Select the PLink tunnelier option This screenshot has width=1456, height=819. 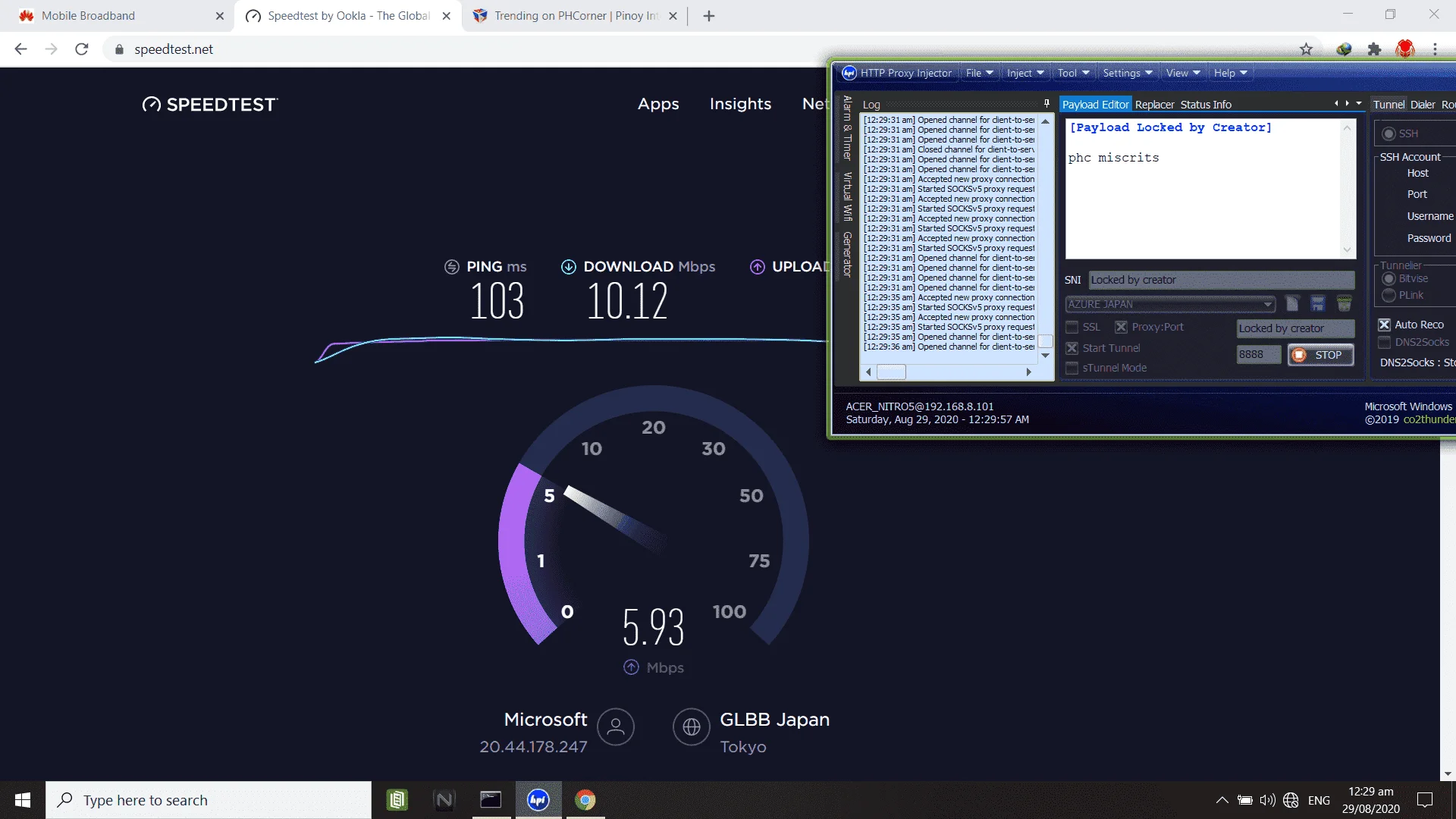(x=1389, y=295)
